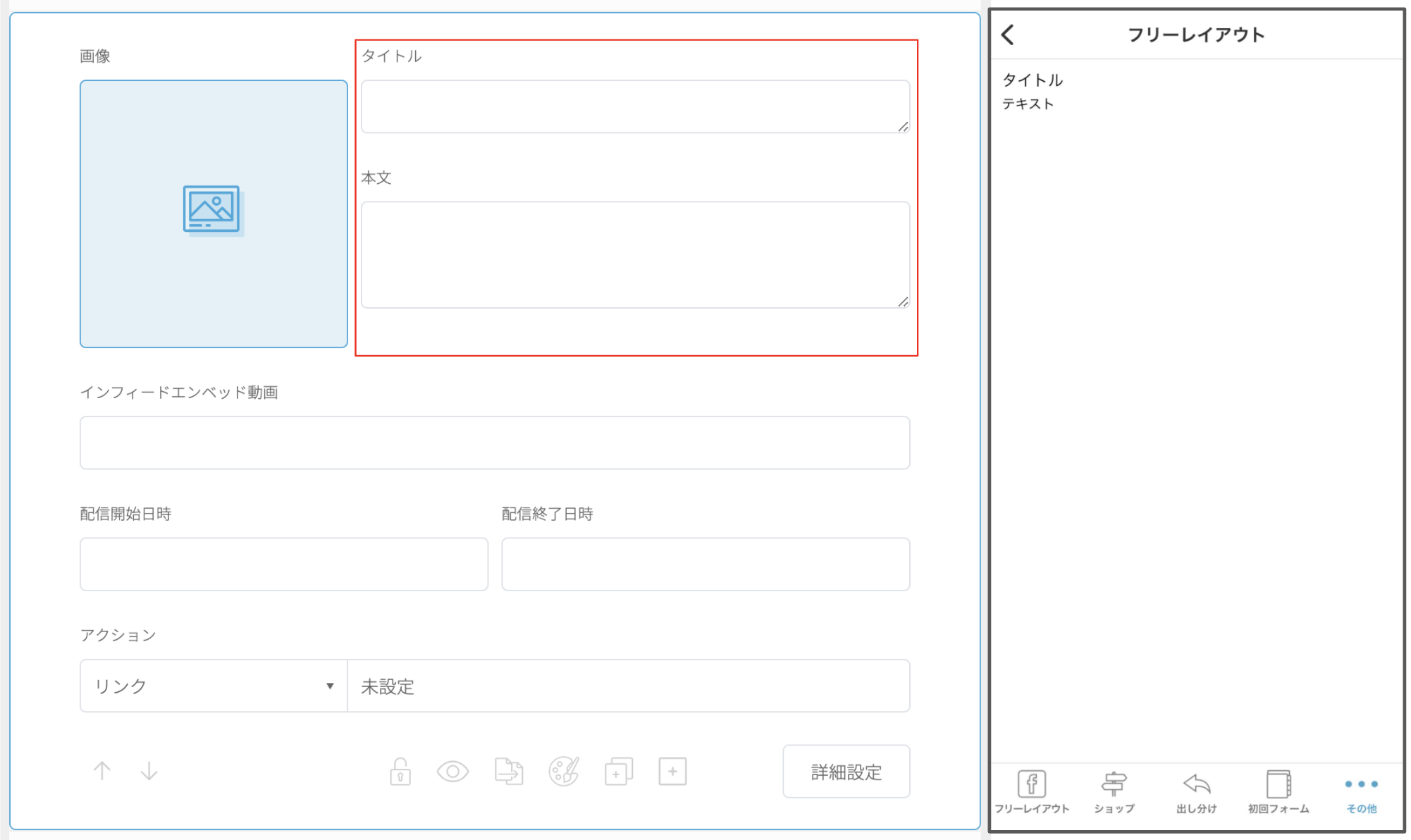This screenshot has height=840, width=1411.
Task: Open the 配信終了日時 date field
Action: click(x=705, y=564)
